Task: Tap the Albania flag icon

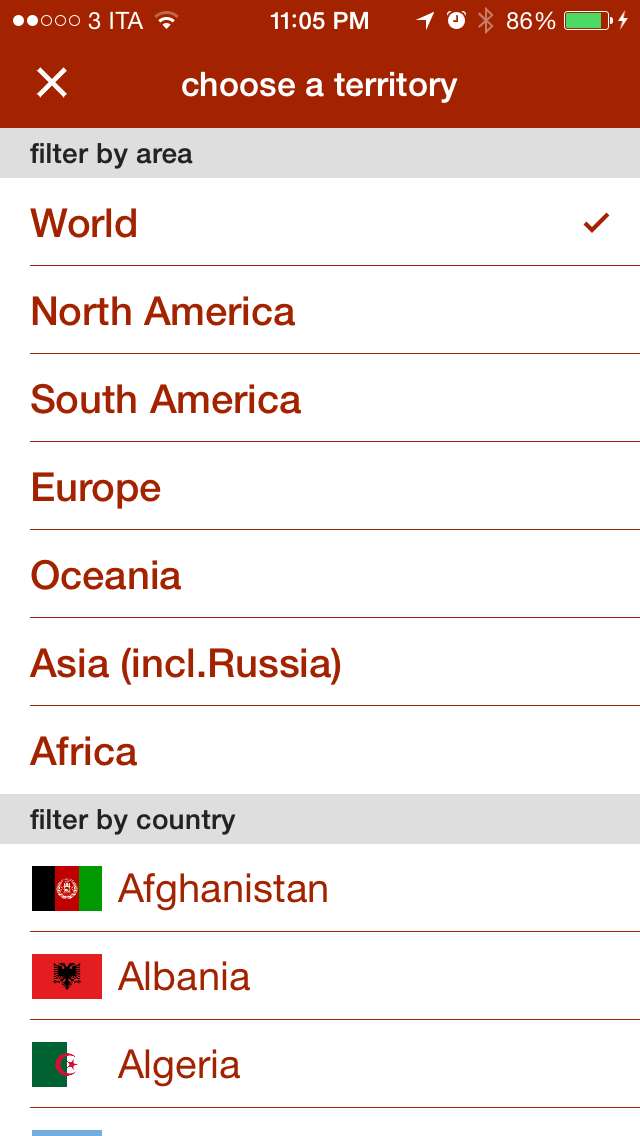Action: (67, 976)
